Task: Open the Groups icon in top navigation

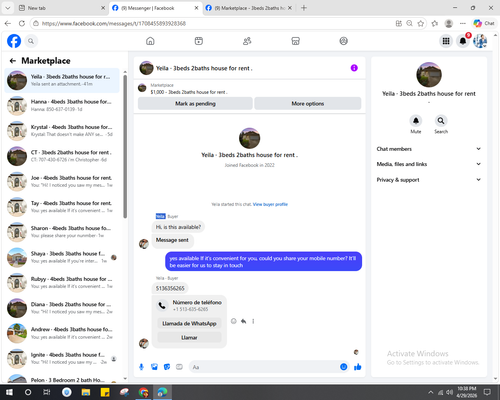Action: (344, 41)
